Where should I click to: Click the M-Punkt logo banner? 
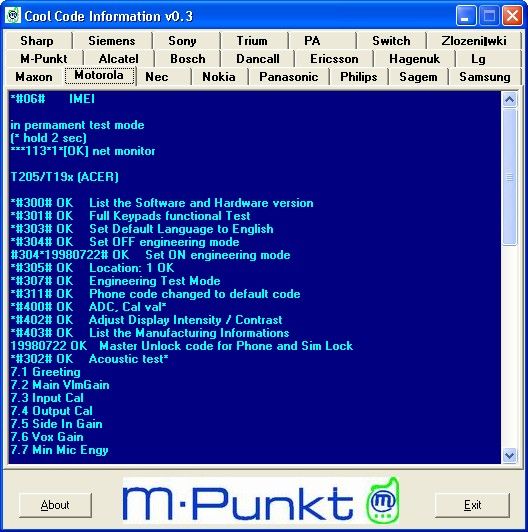pyautogui.click(x=261, y=501)
